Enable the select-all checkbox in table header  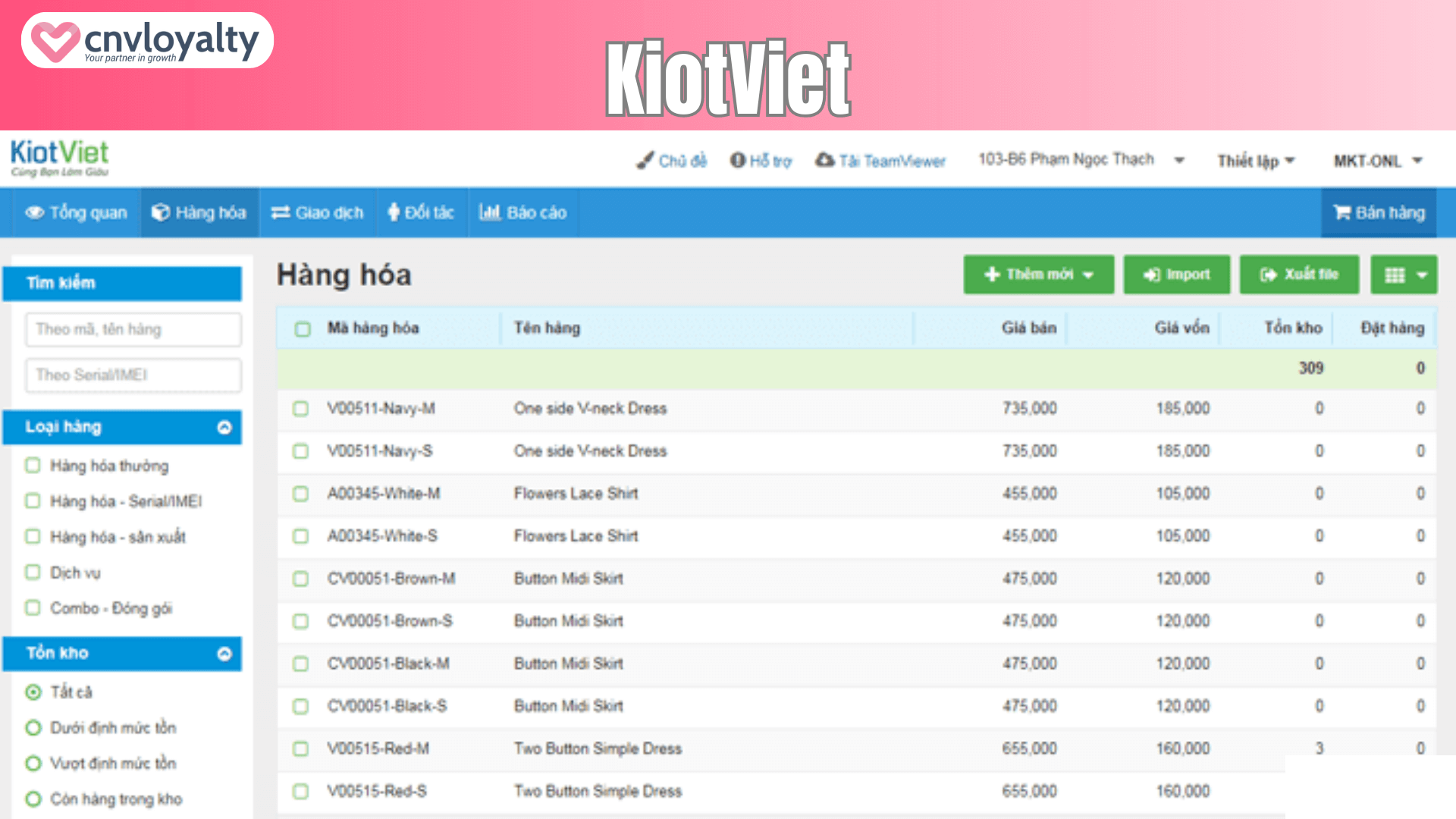[301, 329]
